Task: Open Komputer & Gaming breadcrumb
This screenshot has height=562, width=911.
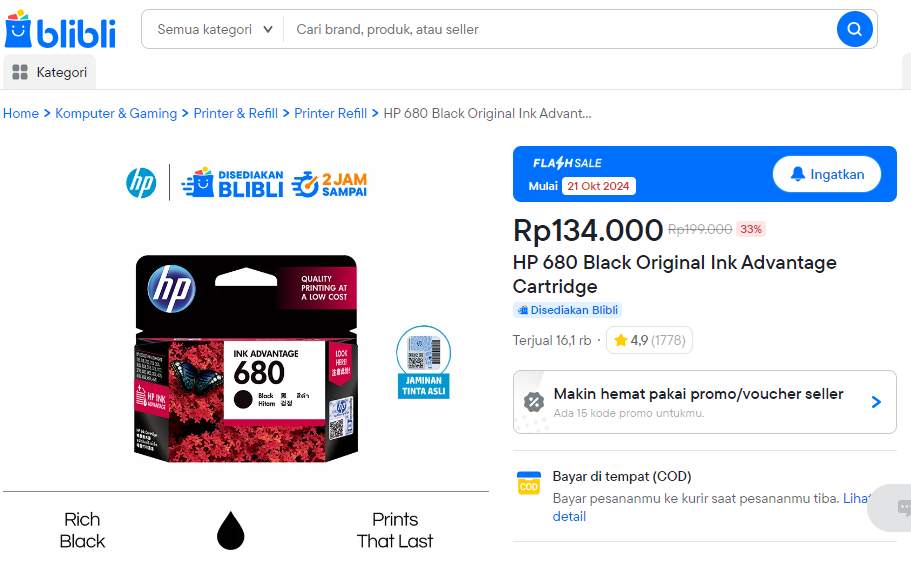Action: [116, 113]
